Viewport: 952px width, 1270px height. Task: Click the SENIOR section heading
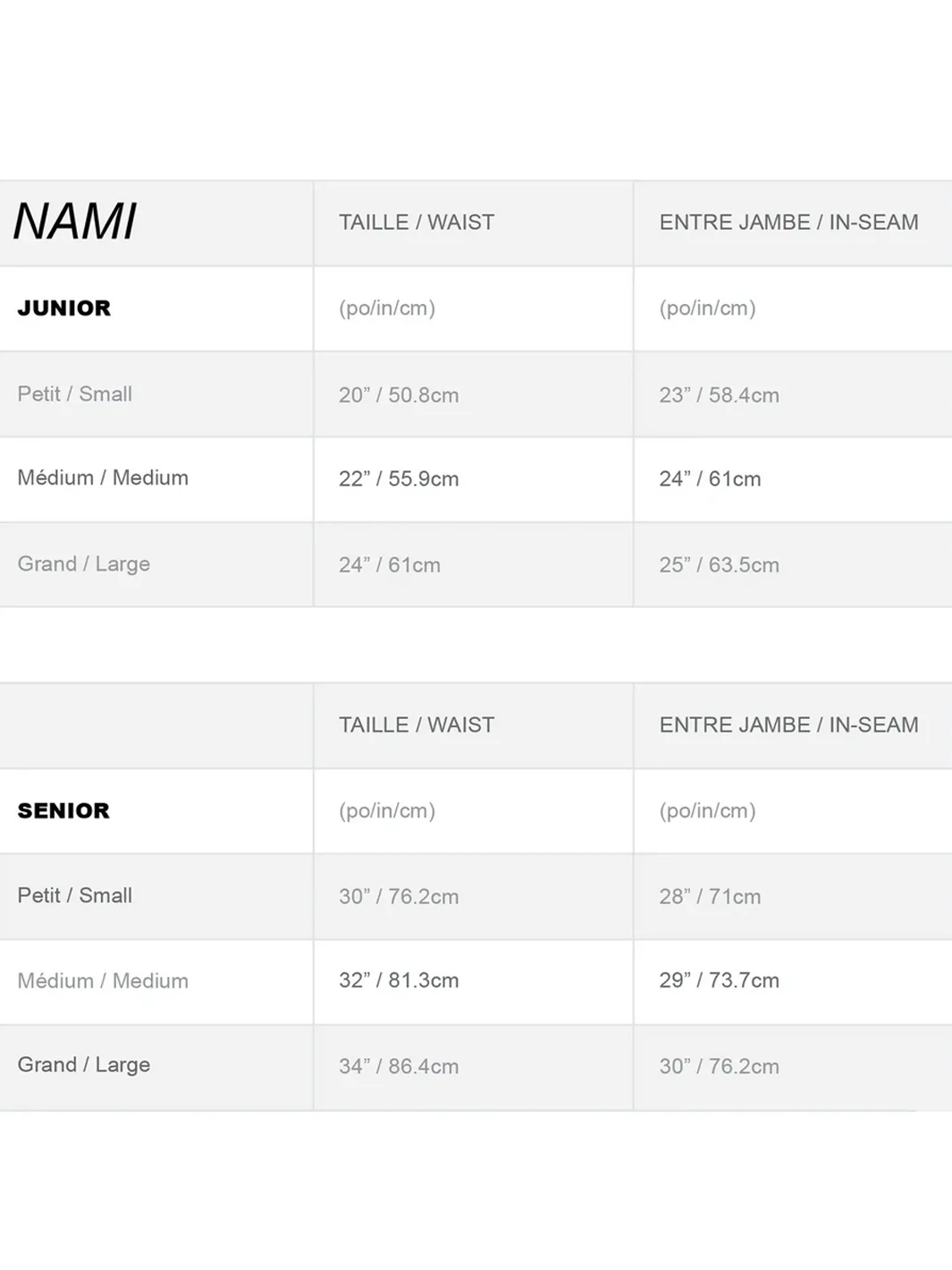(x=63, y=811)
